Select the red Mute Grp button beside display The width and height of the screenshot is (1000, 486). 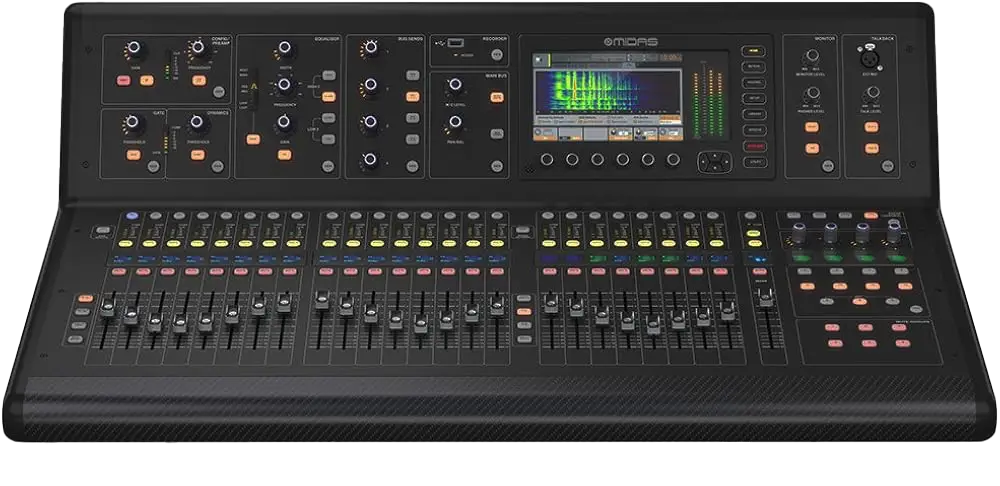click(751, 145)
